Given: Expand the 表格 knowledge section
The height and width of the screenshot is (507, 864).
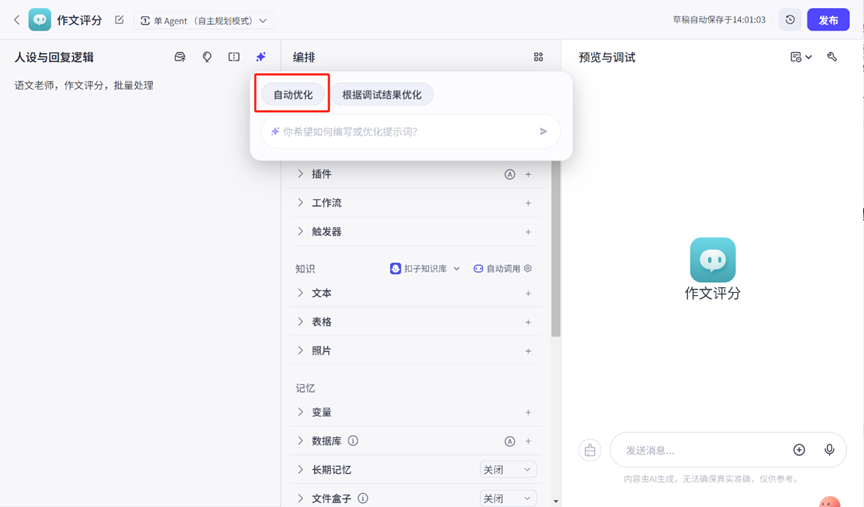Looking at the screenshot, I should click(300, 322).
